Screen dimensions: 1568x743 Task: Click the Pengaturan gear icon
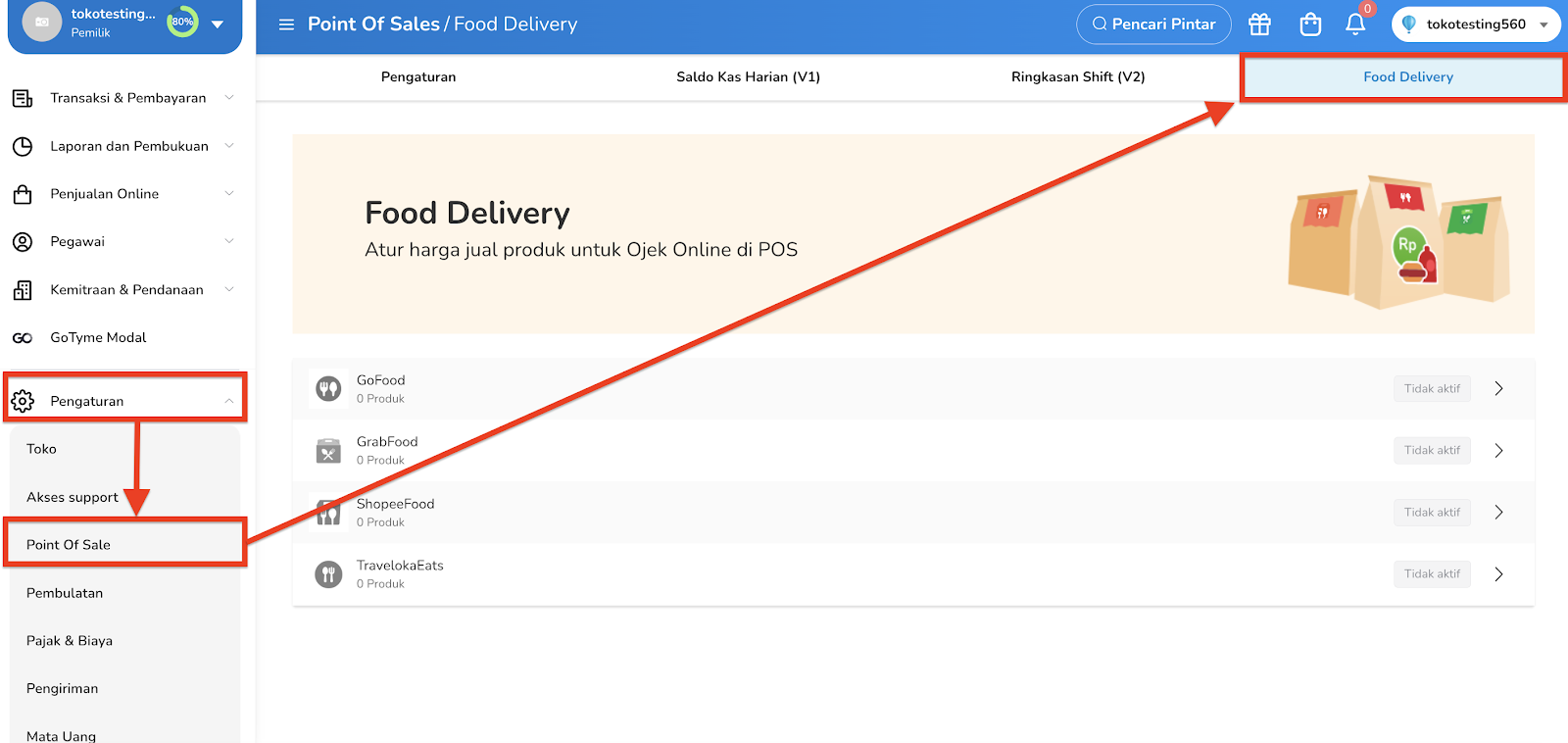coord(23,401)
